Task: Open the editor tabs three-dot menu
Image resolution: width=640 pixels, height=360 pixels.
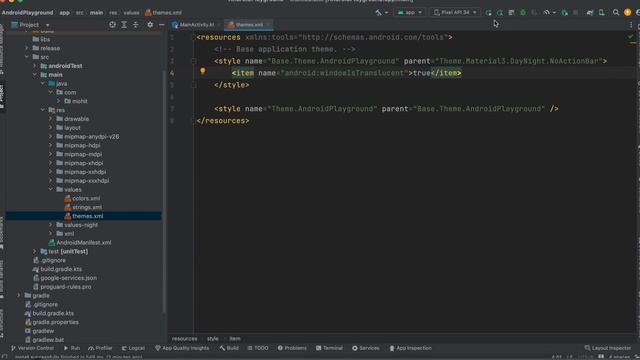Action: (631, 25)
